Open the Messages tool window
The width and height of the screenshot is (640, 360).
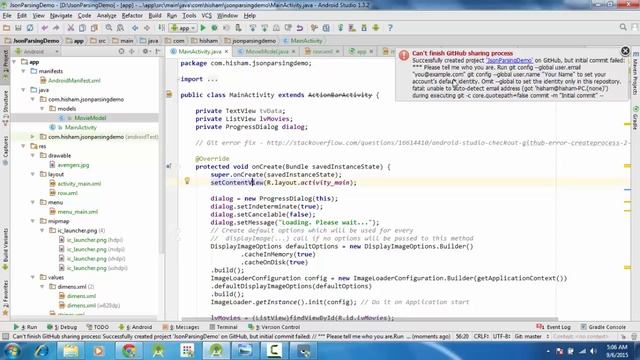181,327
